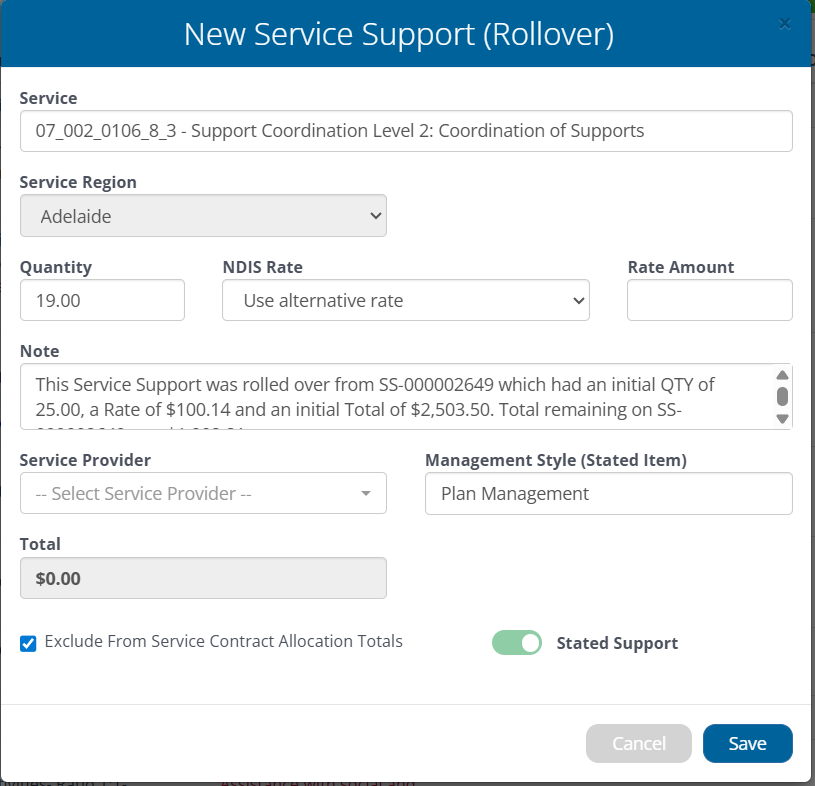Click the New Service Support (Rollover) title
Viewport: 815px width, 786px height.
pos(398,34)
